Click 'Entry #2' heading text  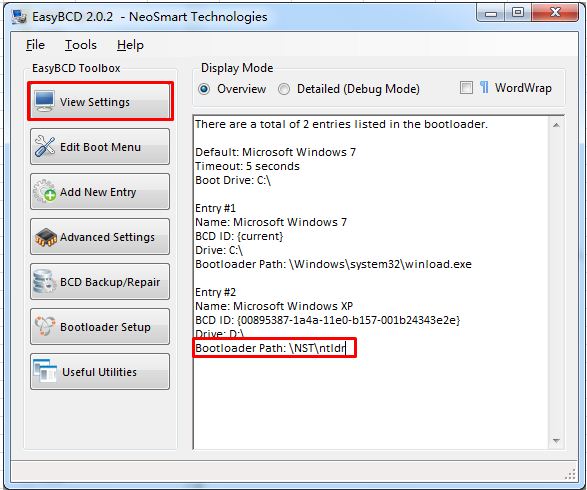(x=215, y=292)
